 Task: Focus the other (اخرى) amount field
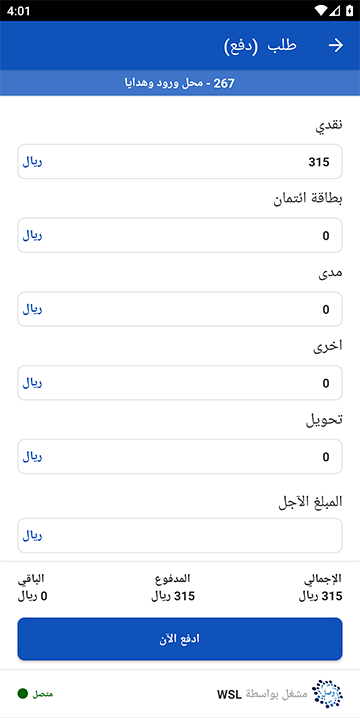[x=180, y=383]
